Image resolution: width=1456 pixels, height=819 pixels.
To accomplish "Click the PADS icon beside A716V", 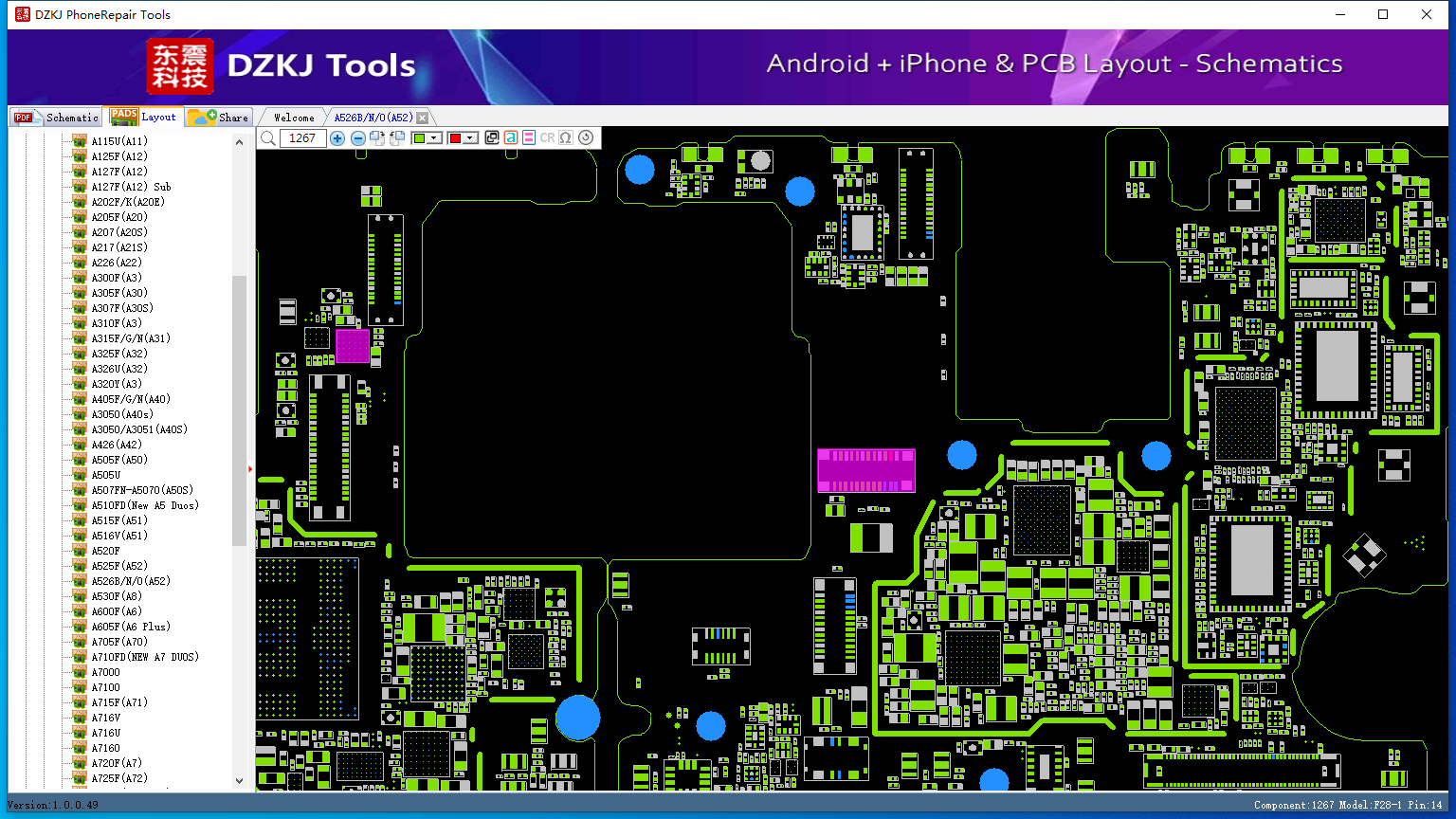I will (x=80, y=718).
